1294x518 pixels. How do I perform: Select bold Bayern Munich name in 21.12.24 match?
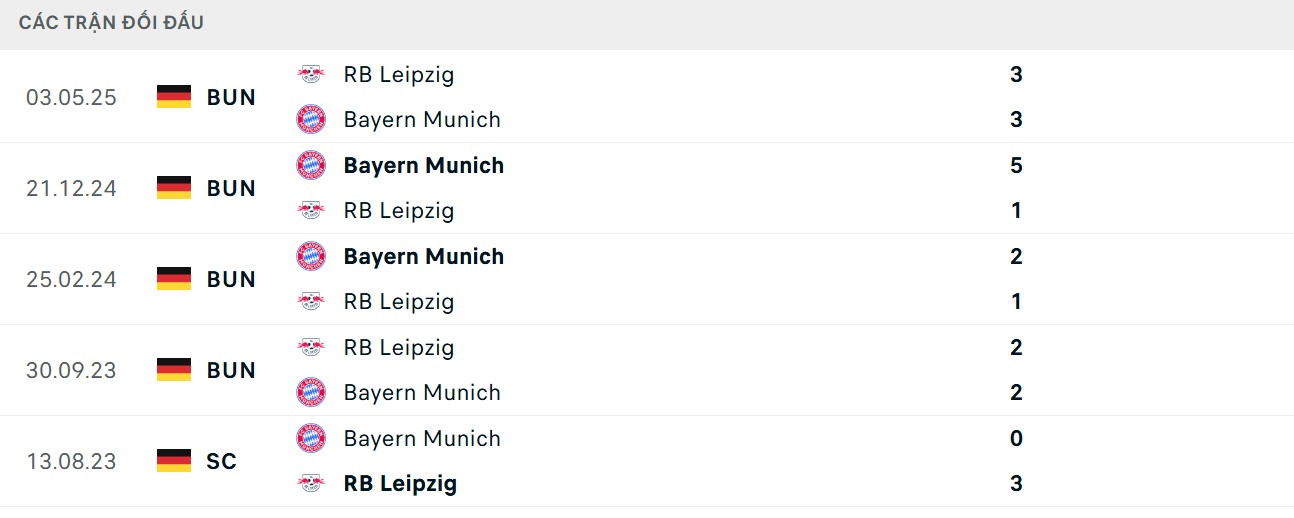pyautogui.click(x=423, y=165)
